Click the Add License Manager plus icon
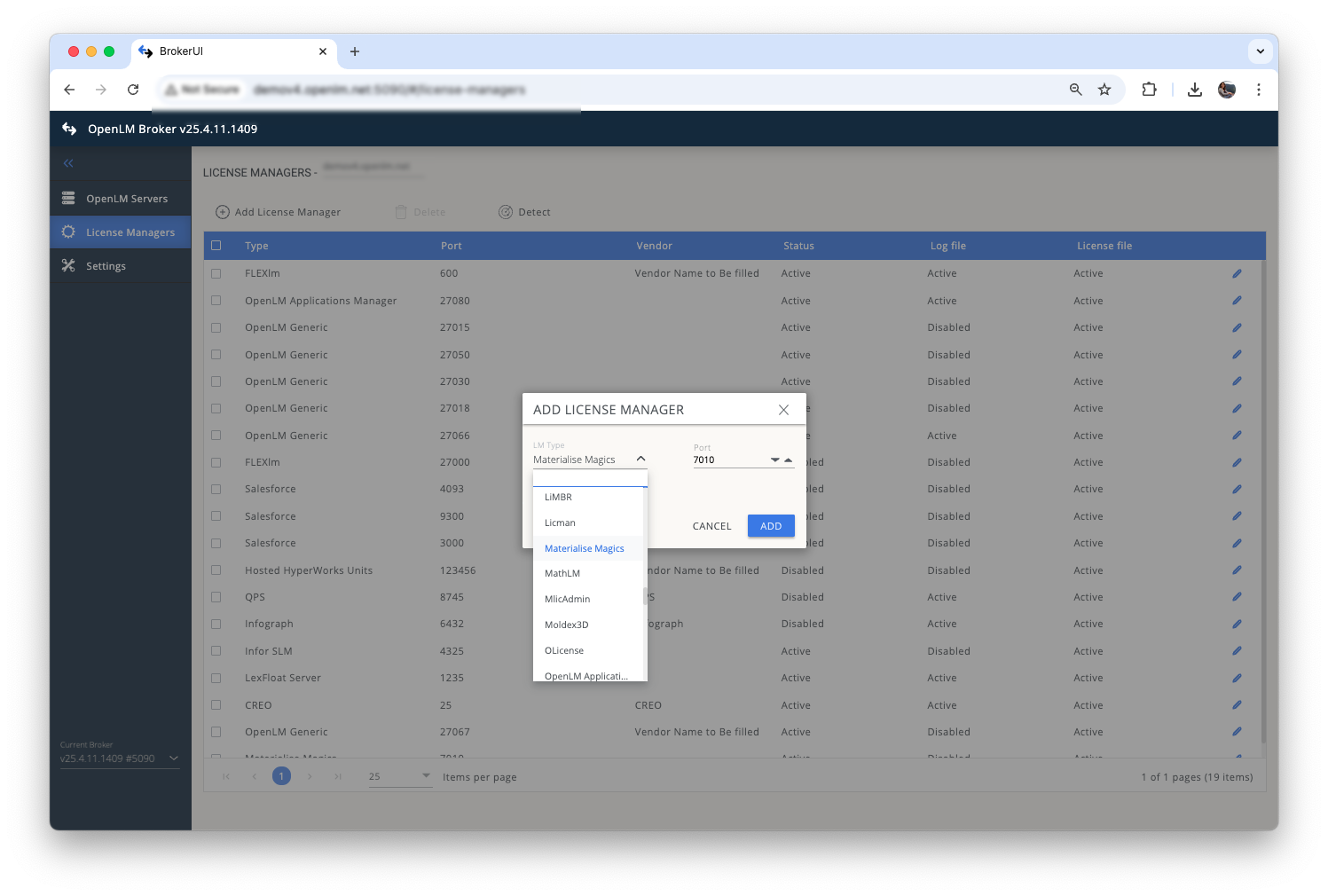Image resolution: width=1328 pixels, height=896 pixels. [x=221, y=212]
